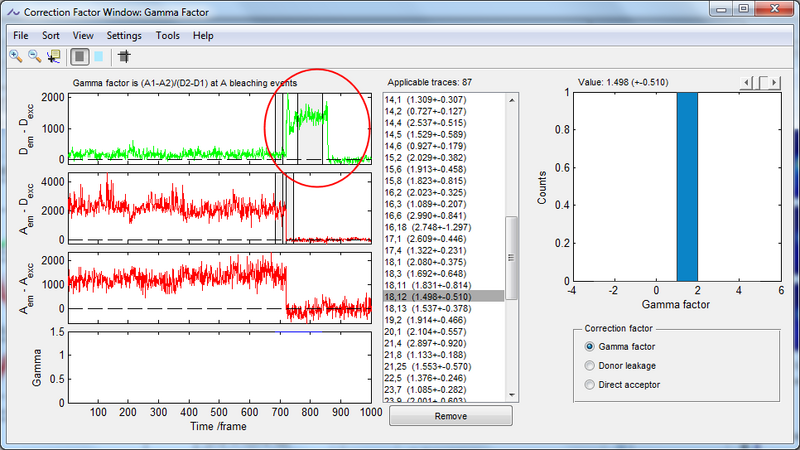
Task: Select the Donor leakage option
Action: tap(590, 365)
